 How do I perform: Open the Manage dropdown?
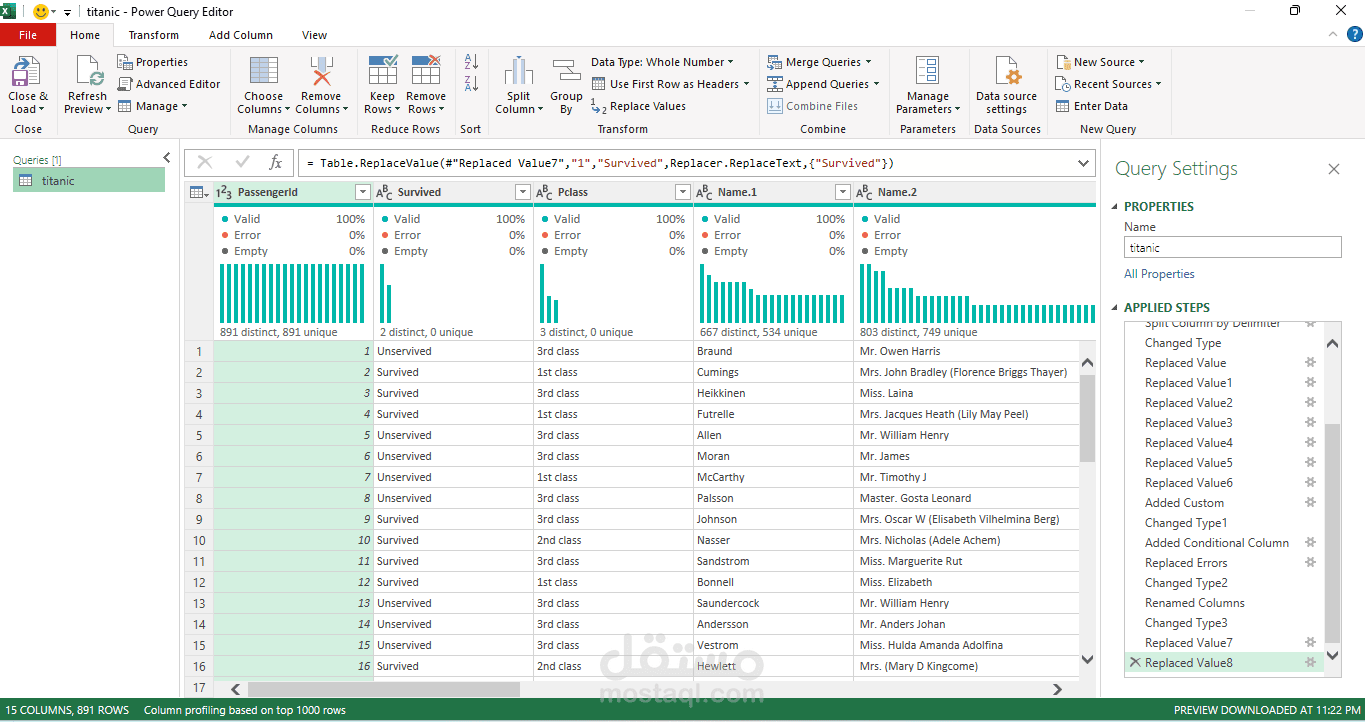pyautogui.click(x=152, y=106)
